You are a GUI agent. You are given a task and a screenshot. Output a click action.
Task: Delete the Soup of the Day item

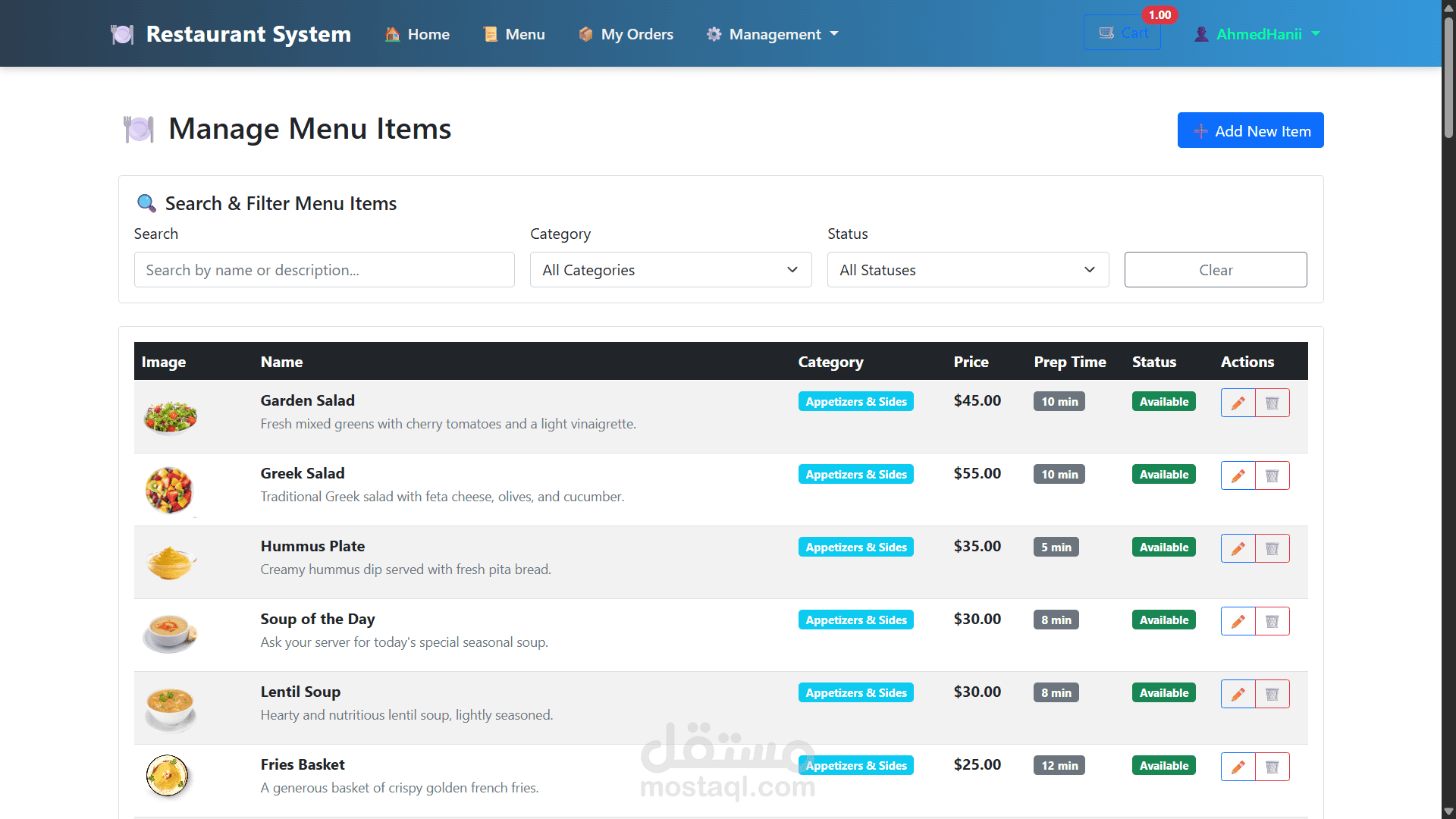(x=1272, y=621)
